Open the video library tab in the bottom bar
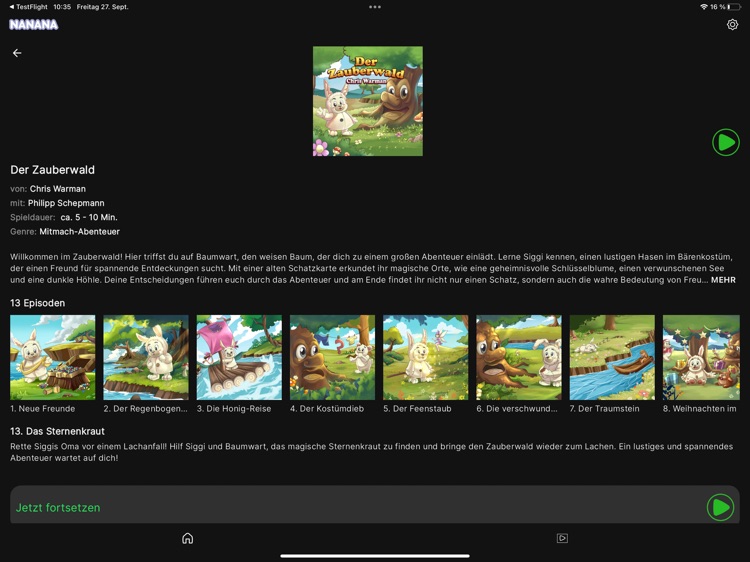Screen dimensions: 750x562 pyautogui.click(x=562, y=539)
